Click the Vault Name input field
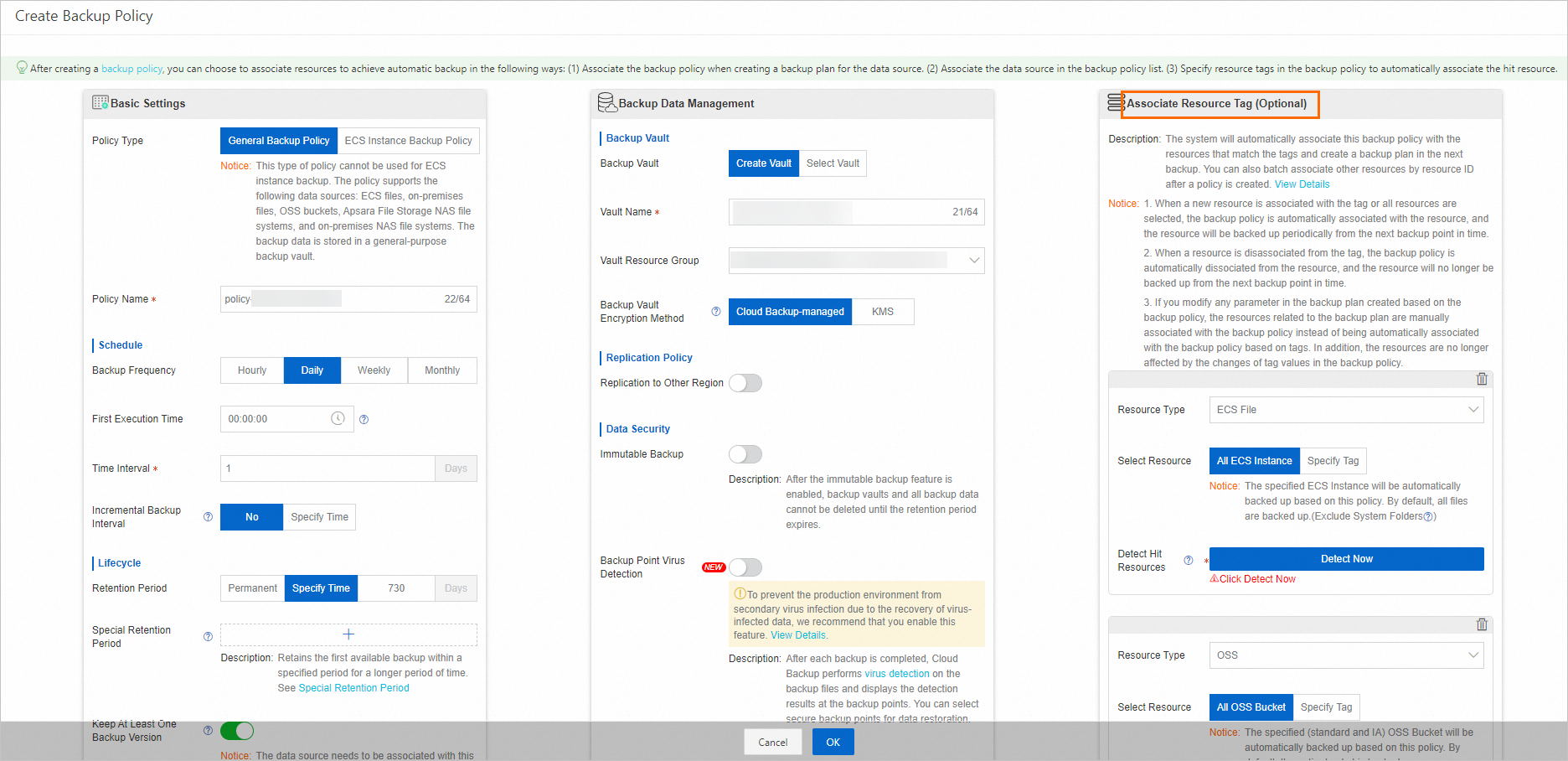 (856, 212)
